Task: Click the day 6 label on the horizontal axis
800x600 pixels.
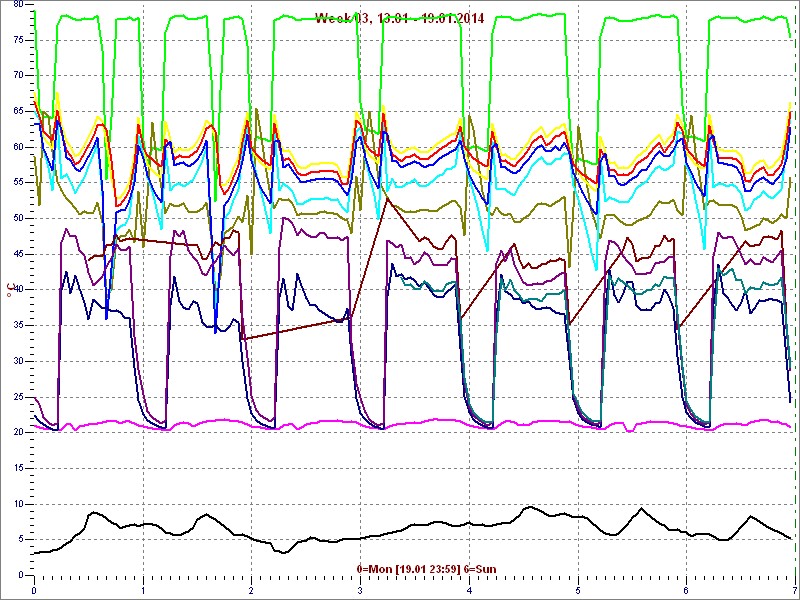Action: pyautogui.click(x=686, y=590)
